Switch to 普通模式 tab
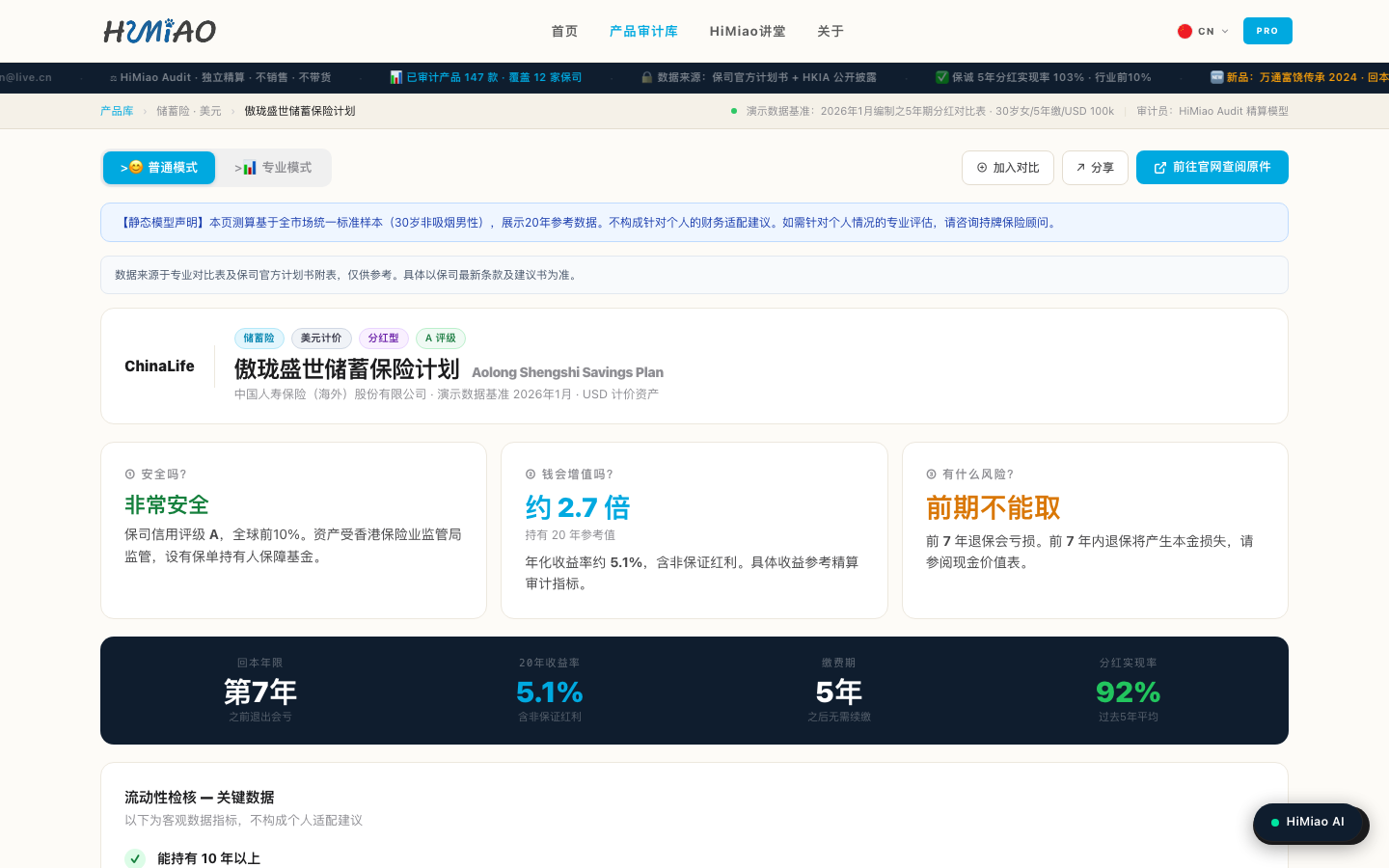 (159, 168)
